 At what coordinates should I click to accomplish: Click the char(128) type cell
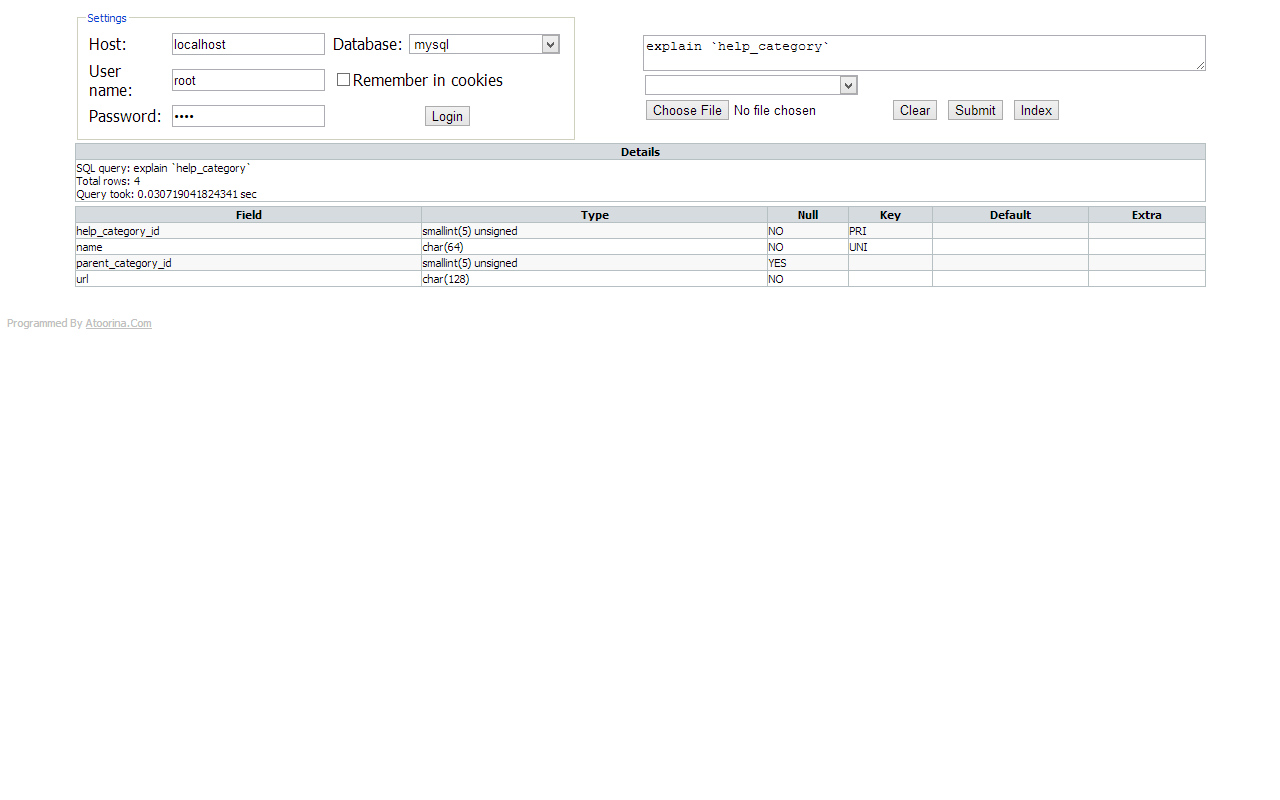pos(595,279)
